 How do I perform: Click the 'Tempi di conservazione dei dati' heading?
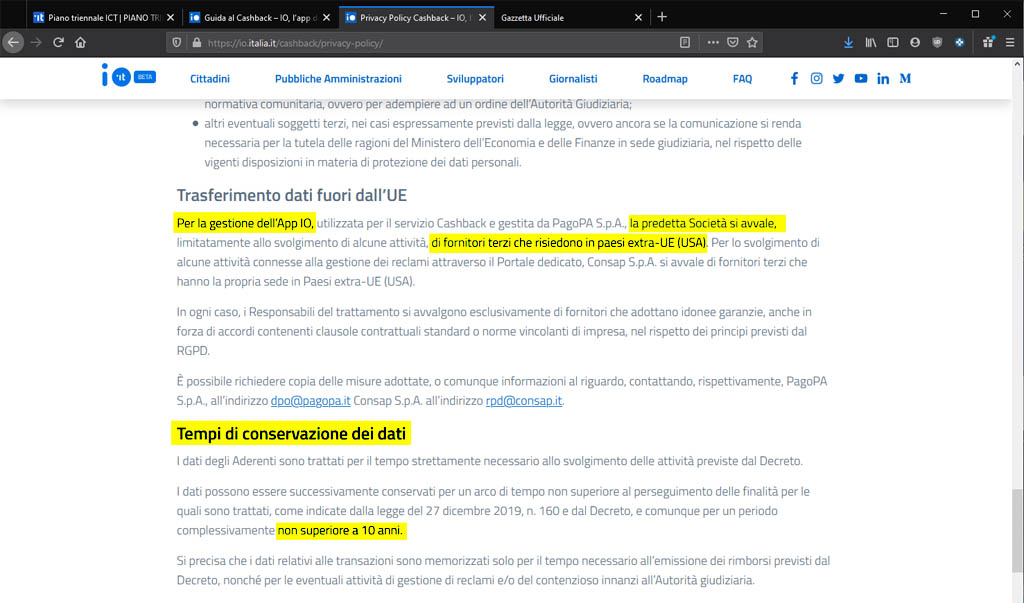pyautogui.click(x=291, y=434)
